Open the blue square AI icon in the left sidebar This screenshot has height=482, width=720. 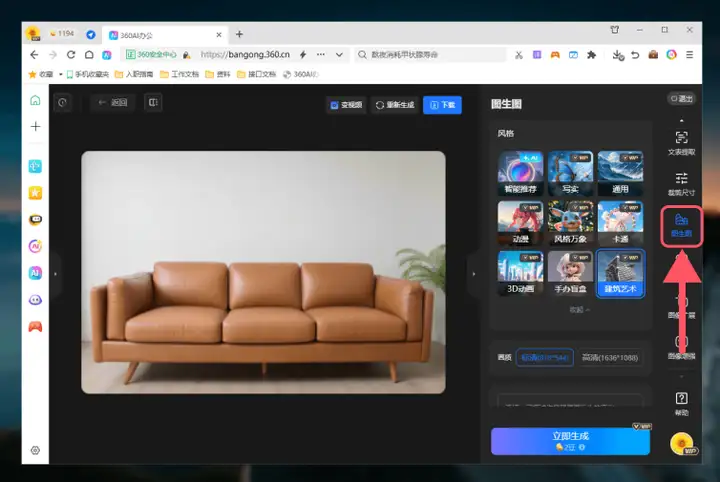point(35,273)
